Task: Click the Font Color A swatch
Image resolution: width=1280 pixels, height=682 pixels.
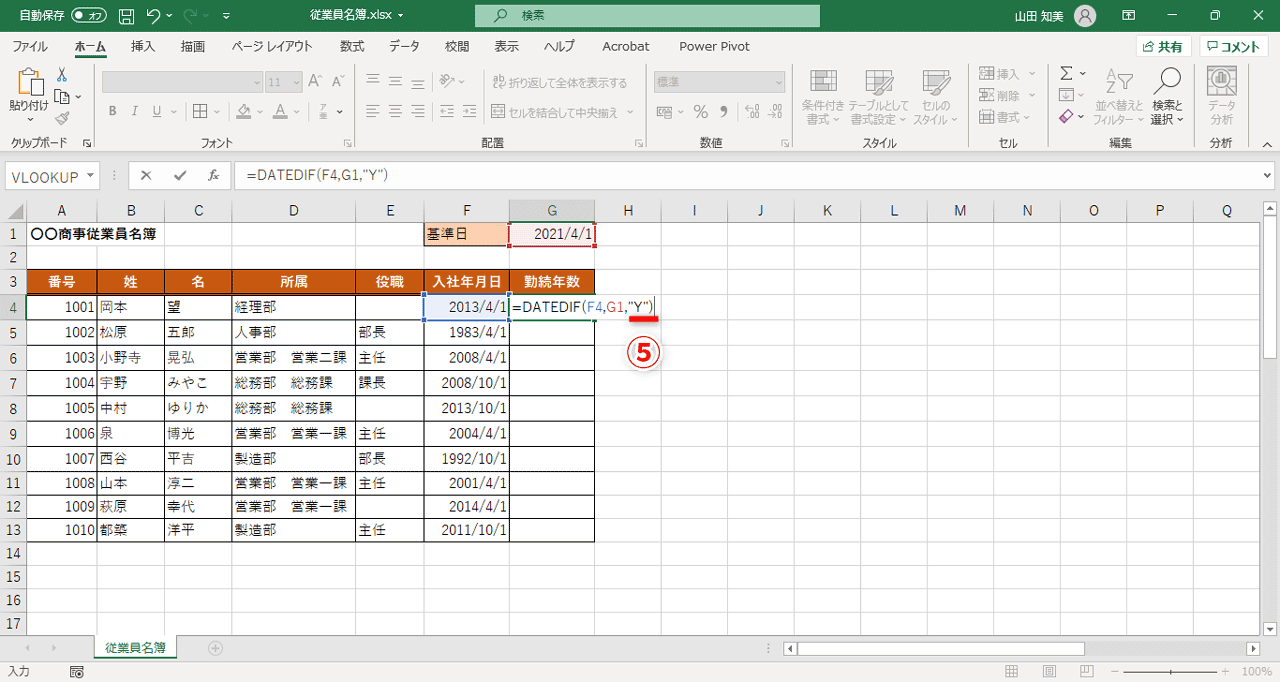Action: (282, 112)
